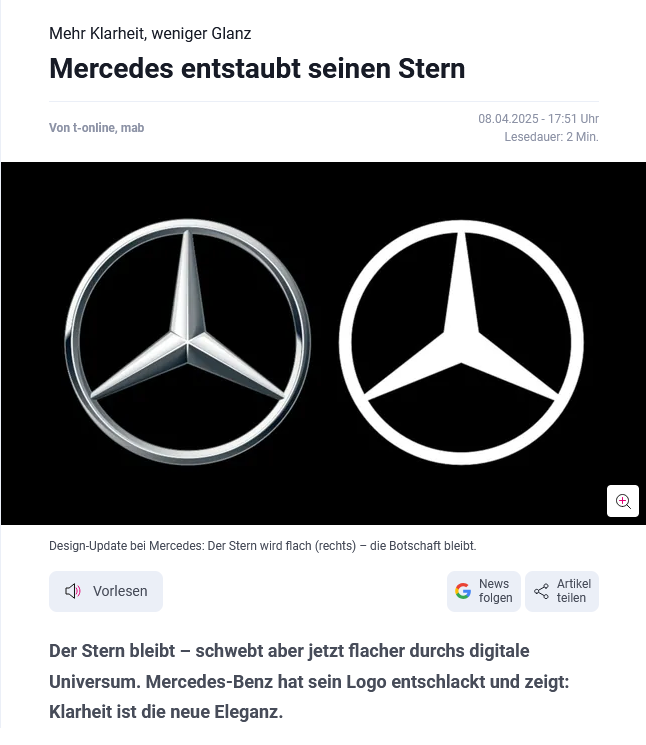646x745 pixels.
Task: Click the Google logo icon
Action: tap(463, 591)
